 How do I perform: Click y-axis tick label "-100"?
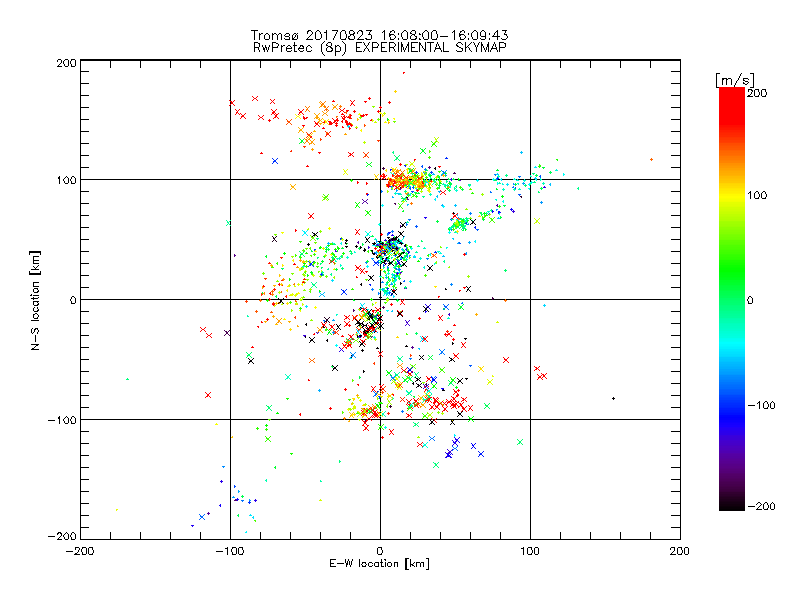point(62,420)
